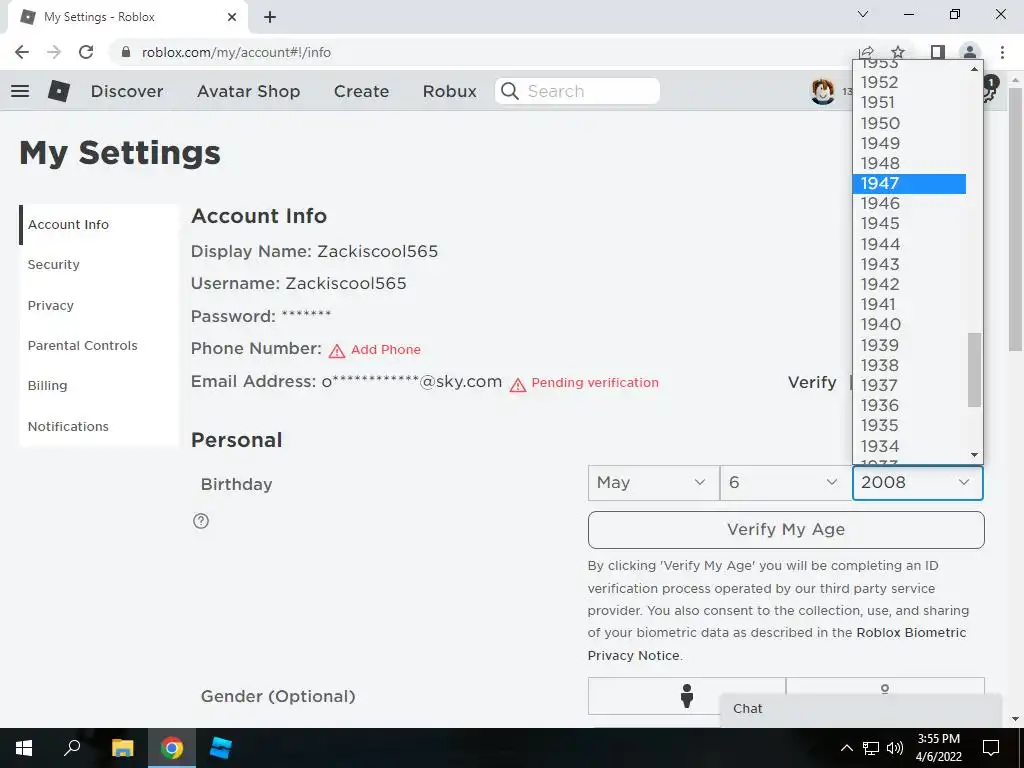Click year list scroll up arrow
The width and height of the screenshot is (1024, 768).
point(974,69)
